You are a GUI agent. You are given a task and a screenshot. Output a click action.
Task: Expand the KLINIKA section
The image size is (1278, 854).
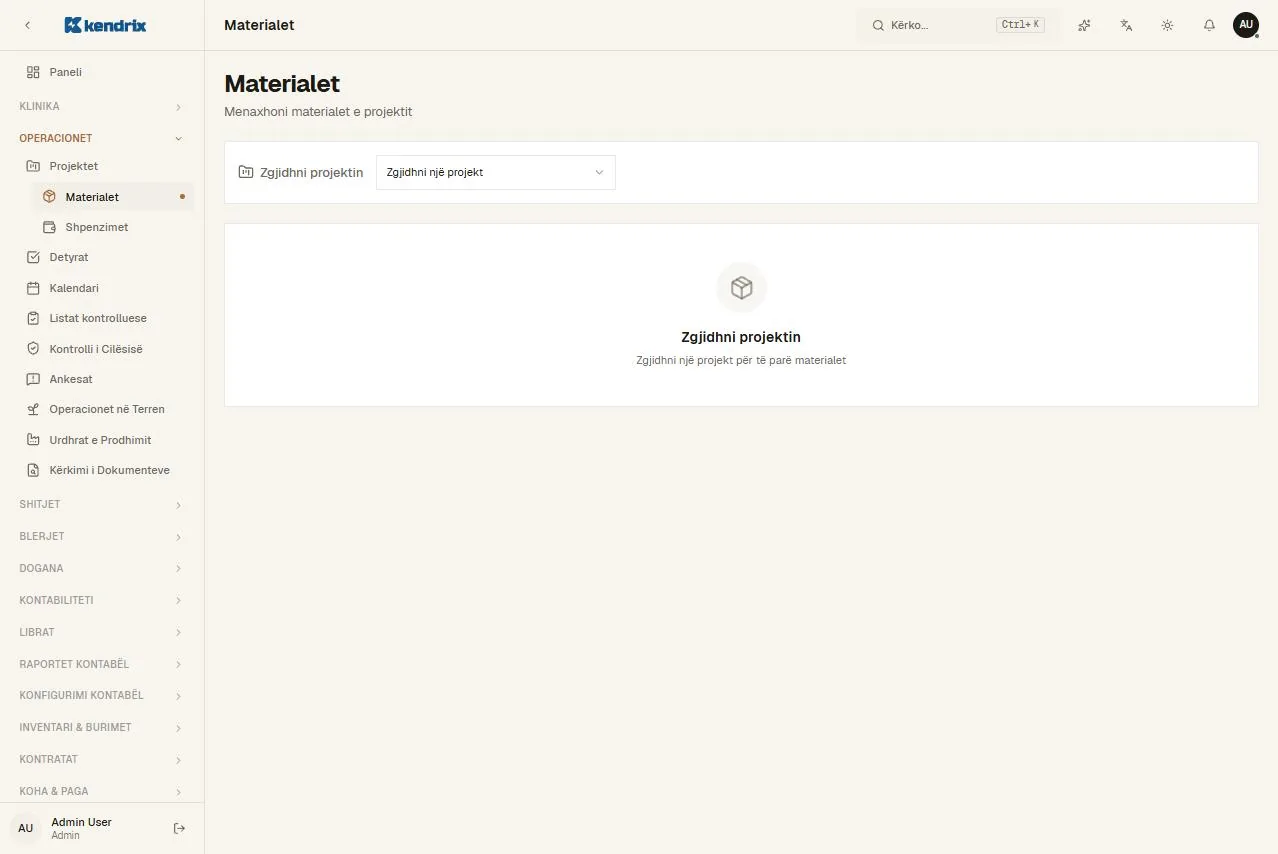point(102,106)
